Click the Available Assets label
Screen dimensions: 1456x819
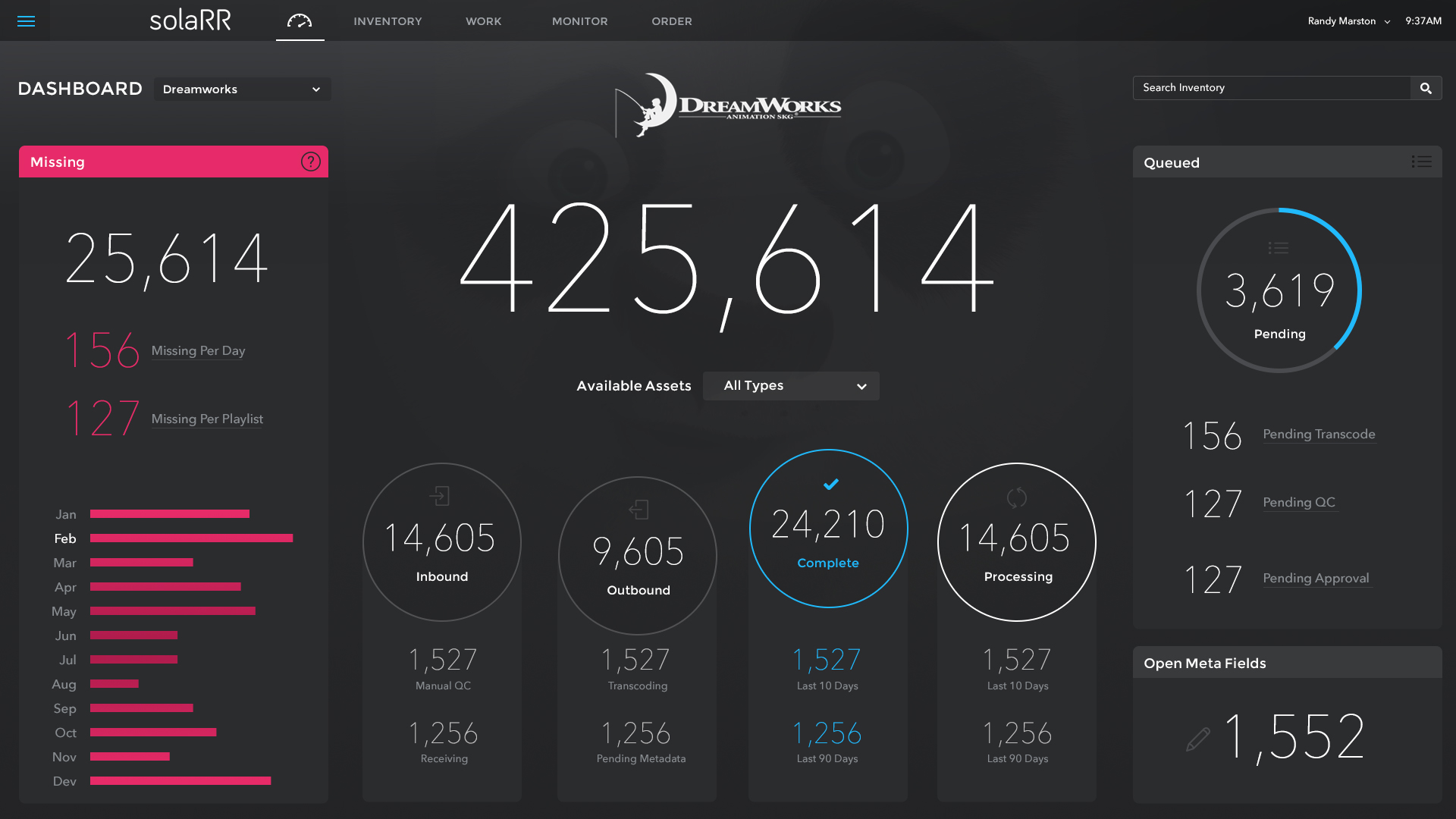click(634, 386)
